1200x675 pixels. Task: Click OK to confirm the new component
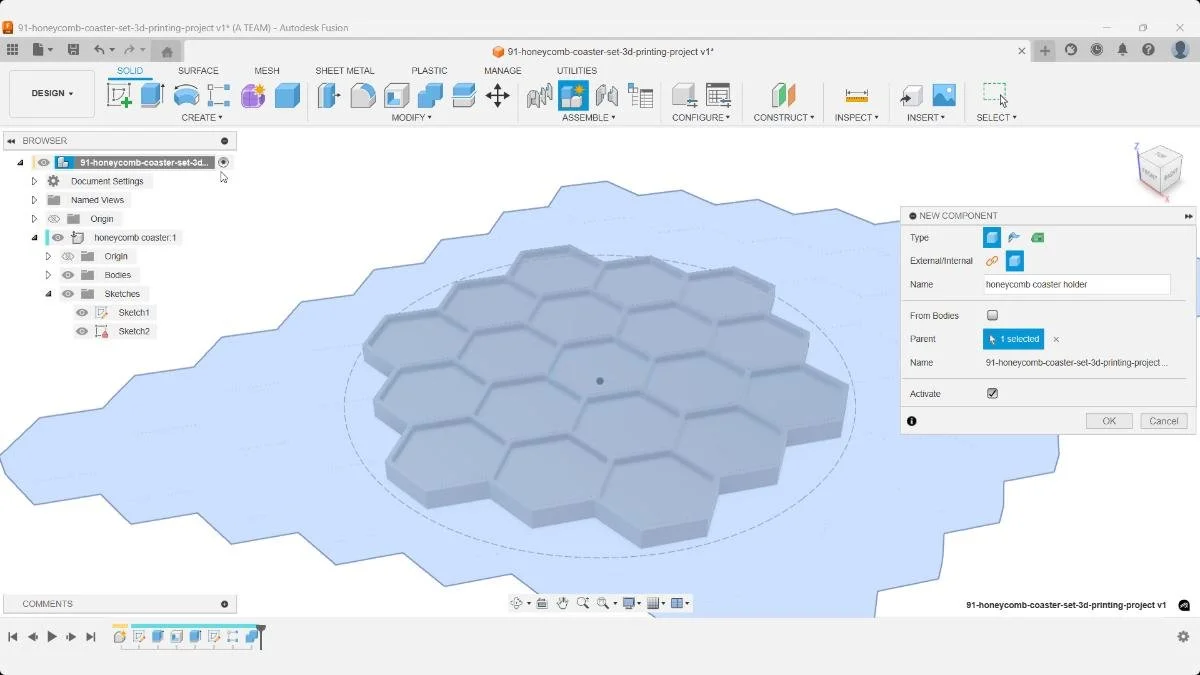point(1108,420)
